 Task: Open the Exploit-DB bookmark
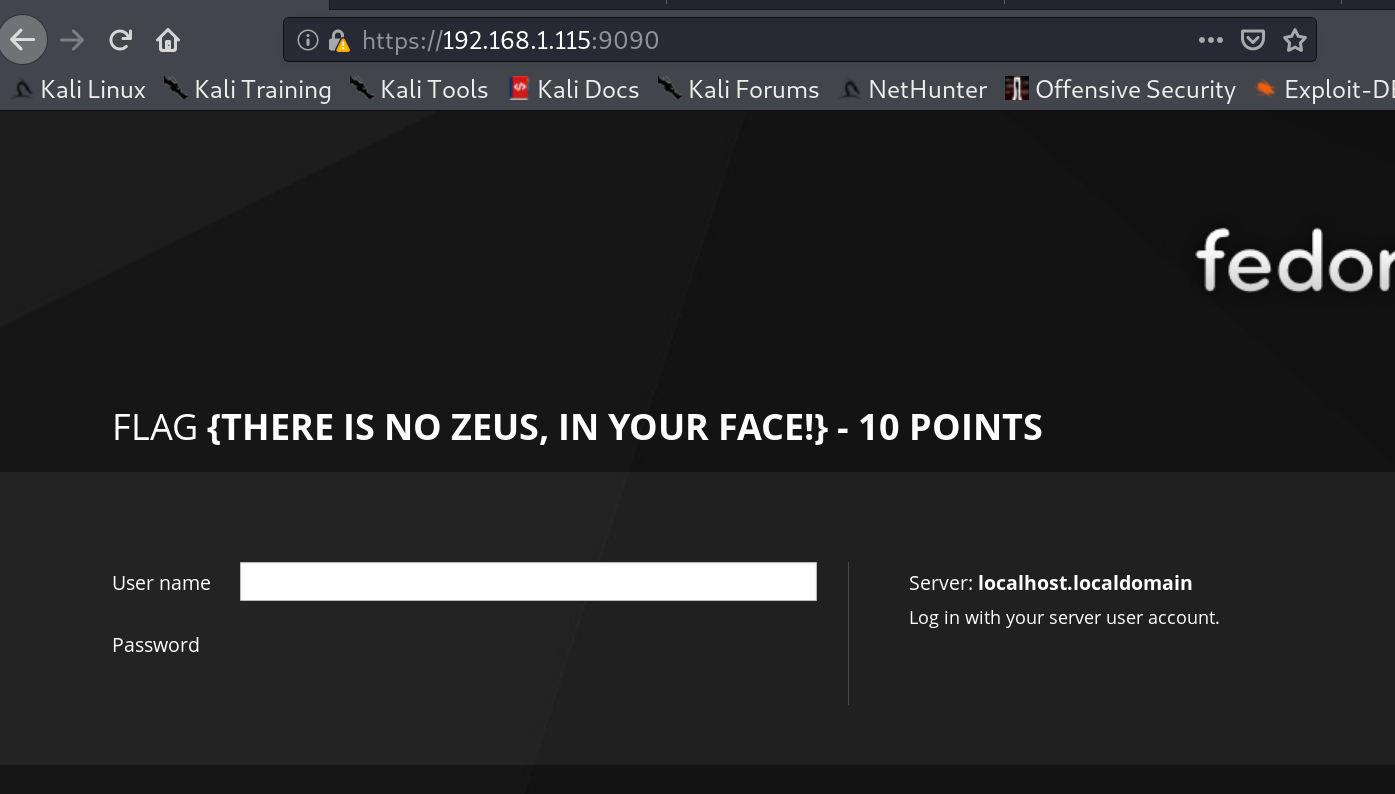point(1326,90)
